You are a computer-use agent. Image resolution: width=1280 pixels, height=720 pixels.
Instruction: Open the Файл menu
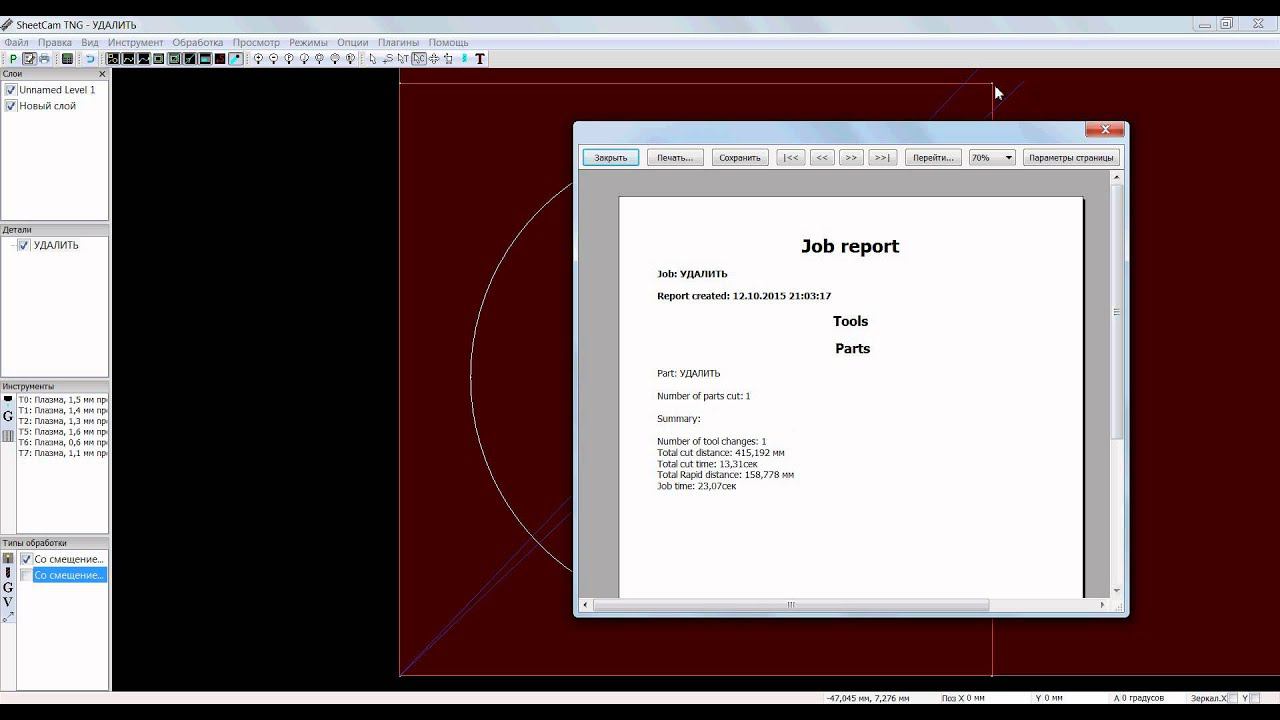point(16,43)
